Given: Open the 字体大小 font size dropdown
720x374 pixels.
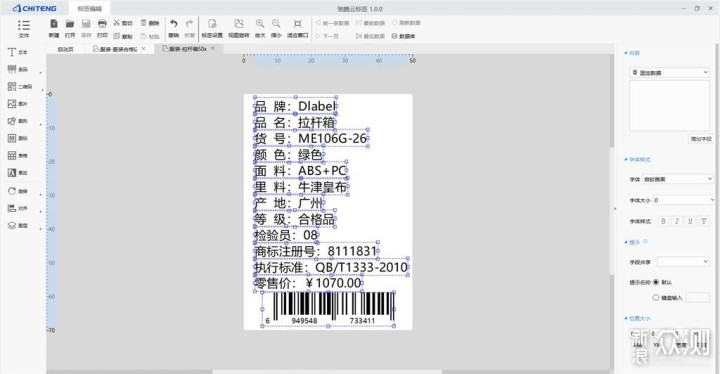Looking at the screenshot, I should click(683, 200).
